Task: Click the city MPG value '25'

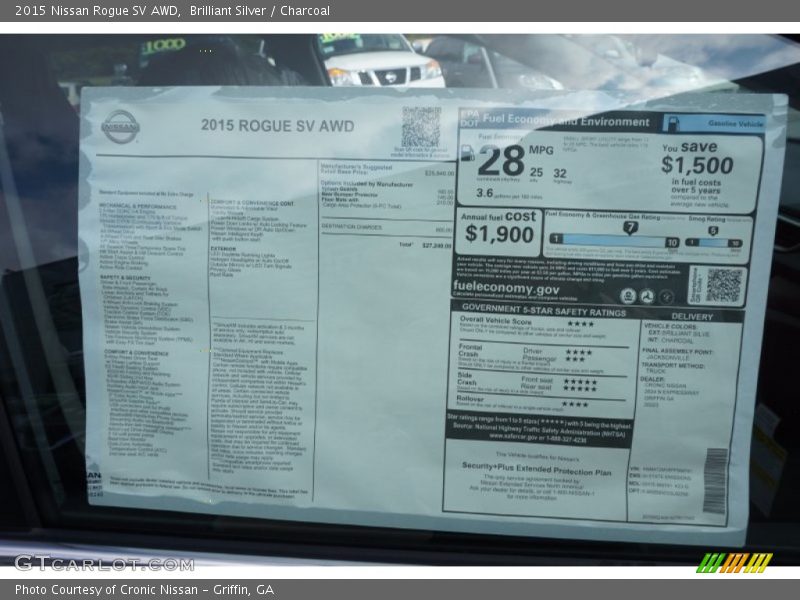Action: [536, 172]
